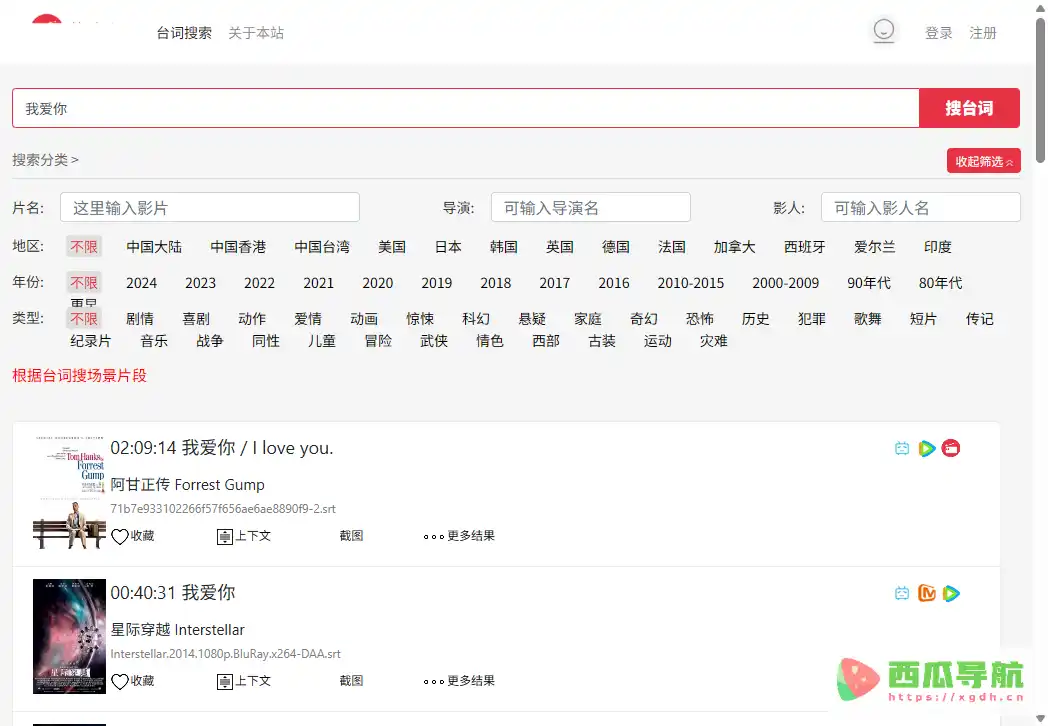Select 不限 for 地区 filter

84,247
